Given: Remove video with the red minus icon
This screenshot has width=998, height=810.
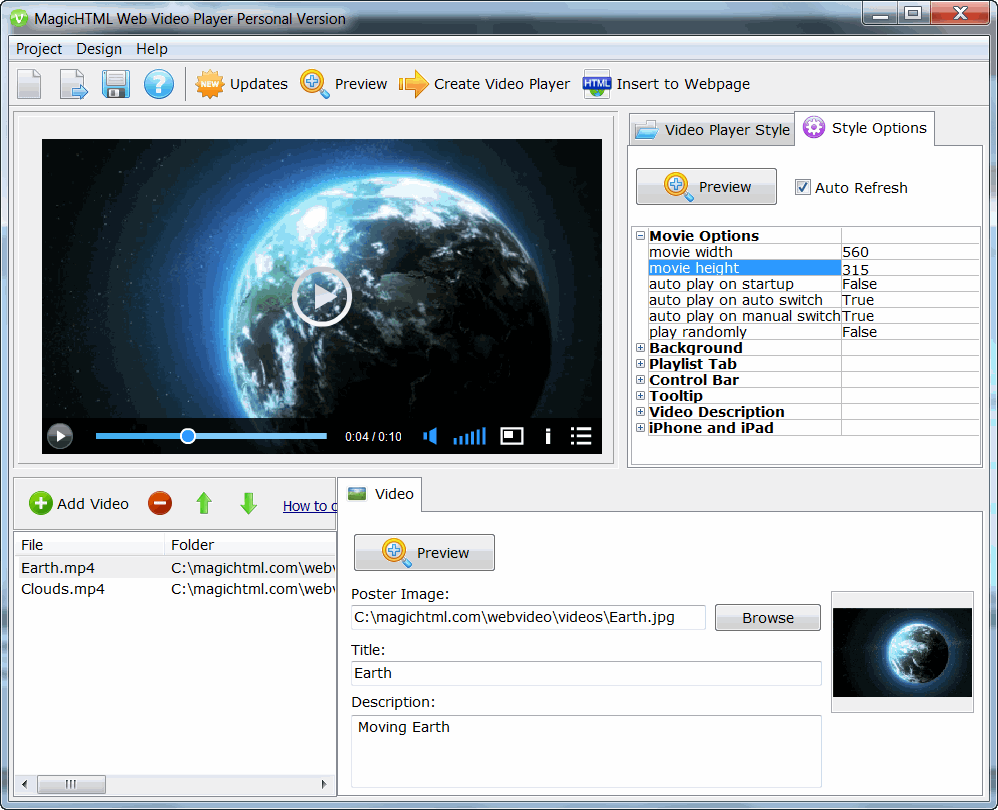Looking at the screenshot, I should pyautogui.click(x=160, y=503).
